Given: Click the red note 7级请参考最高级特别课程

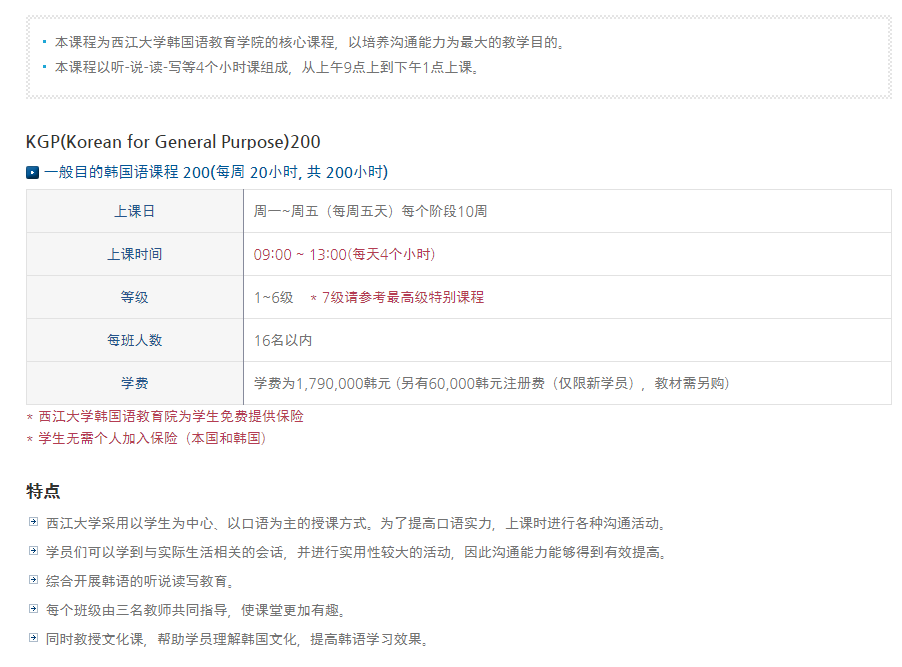Looking at the screenshot, I should [x=402, y=297].
